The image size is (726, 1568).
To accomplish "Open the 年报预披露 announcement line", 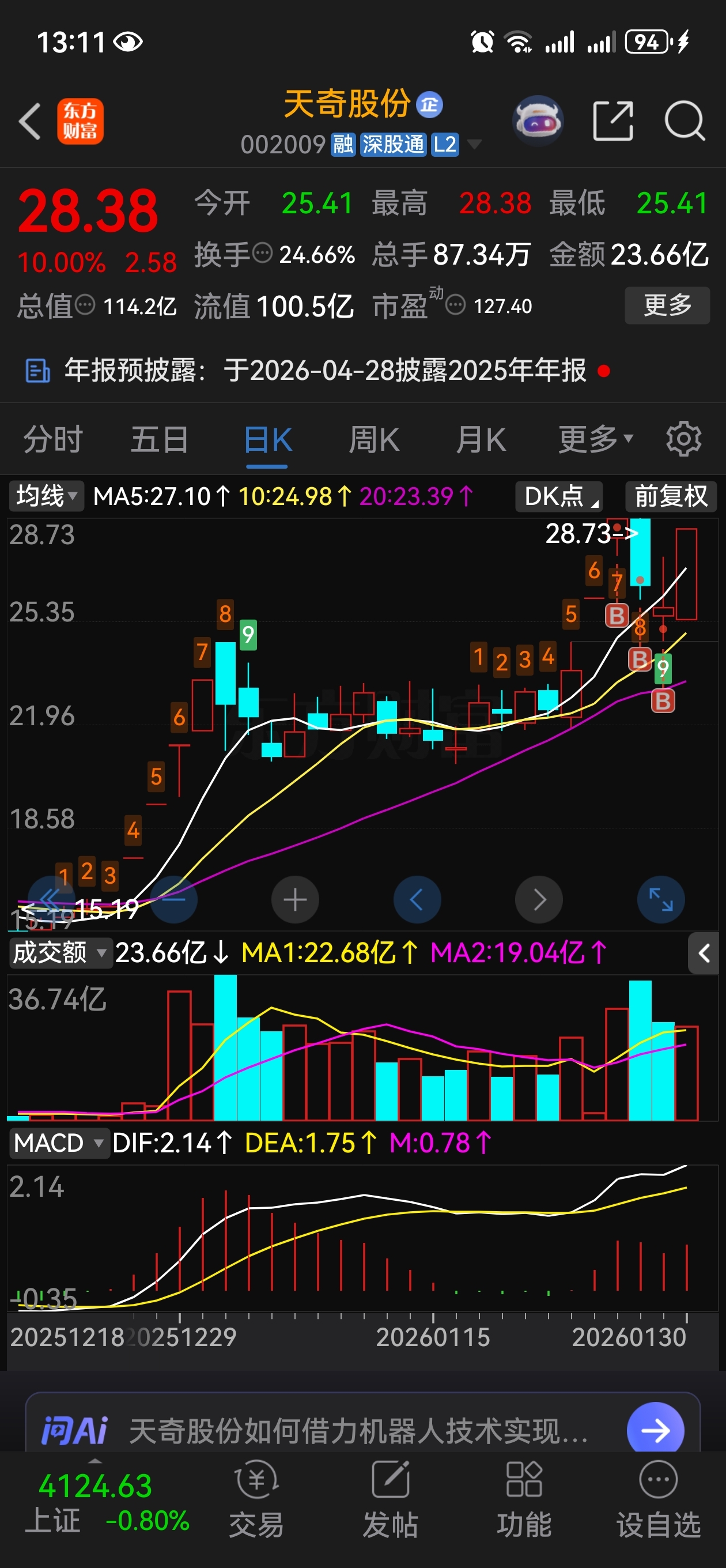I will pyautogui.click(x=326, y=371).
